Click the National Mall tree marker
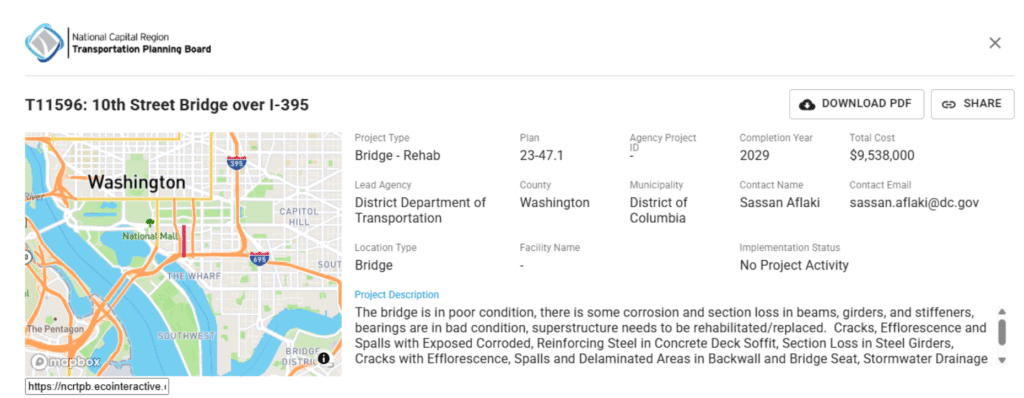Viewport: 1024px width, 398px height. (x=150, y=223)
